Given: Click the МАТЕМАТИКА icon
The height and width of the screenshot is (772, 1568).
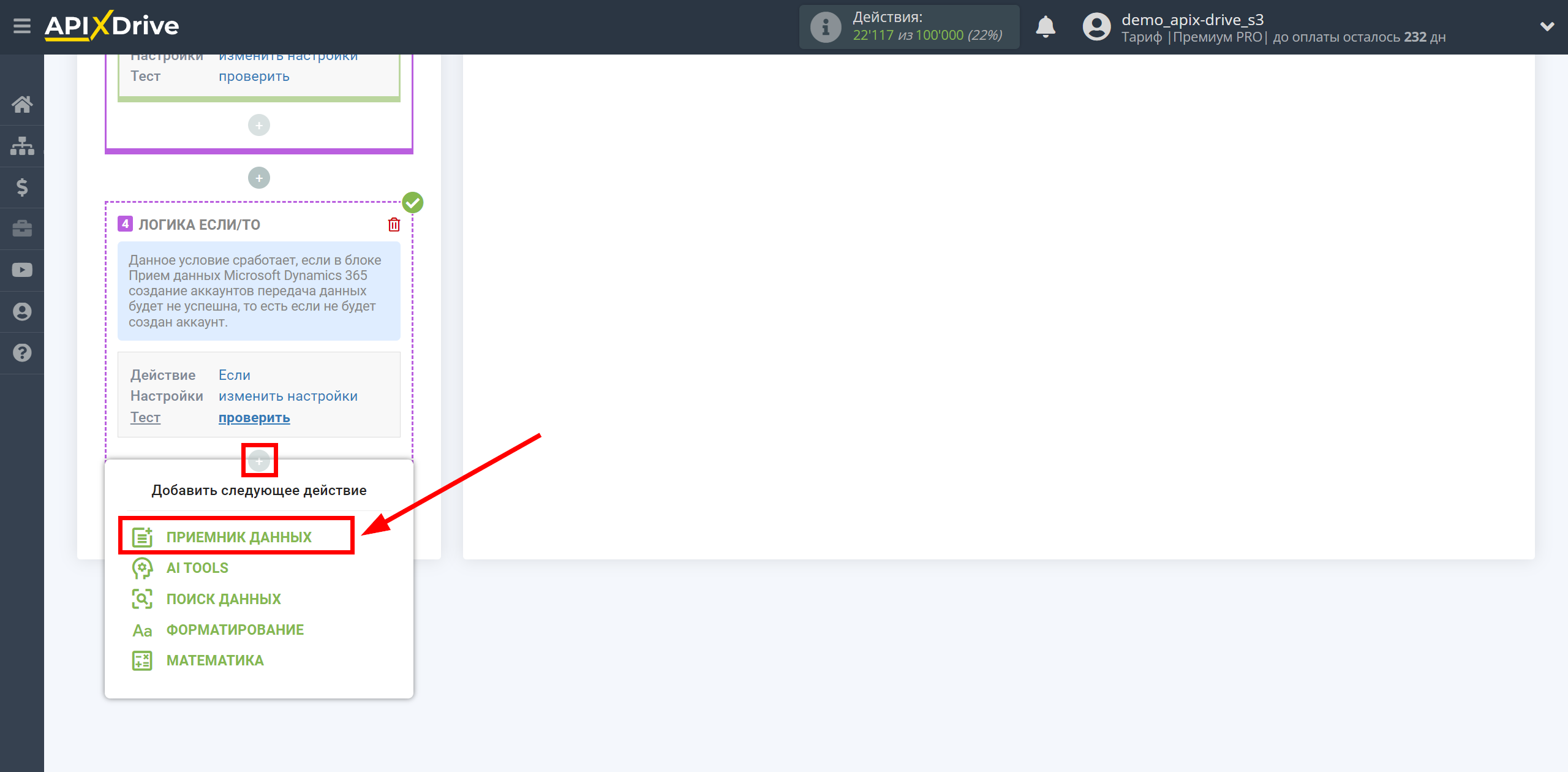Looking at the screenshot, I should (x=141, y=660).
